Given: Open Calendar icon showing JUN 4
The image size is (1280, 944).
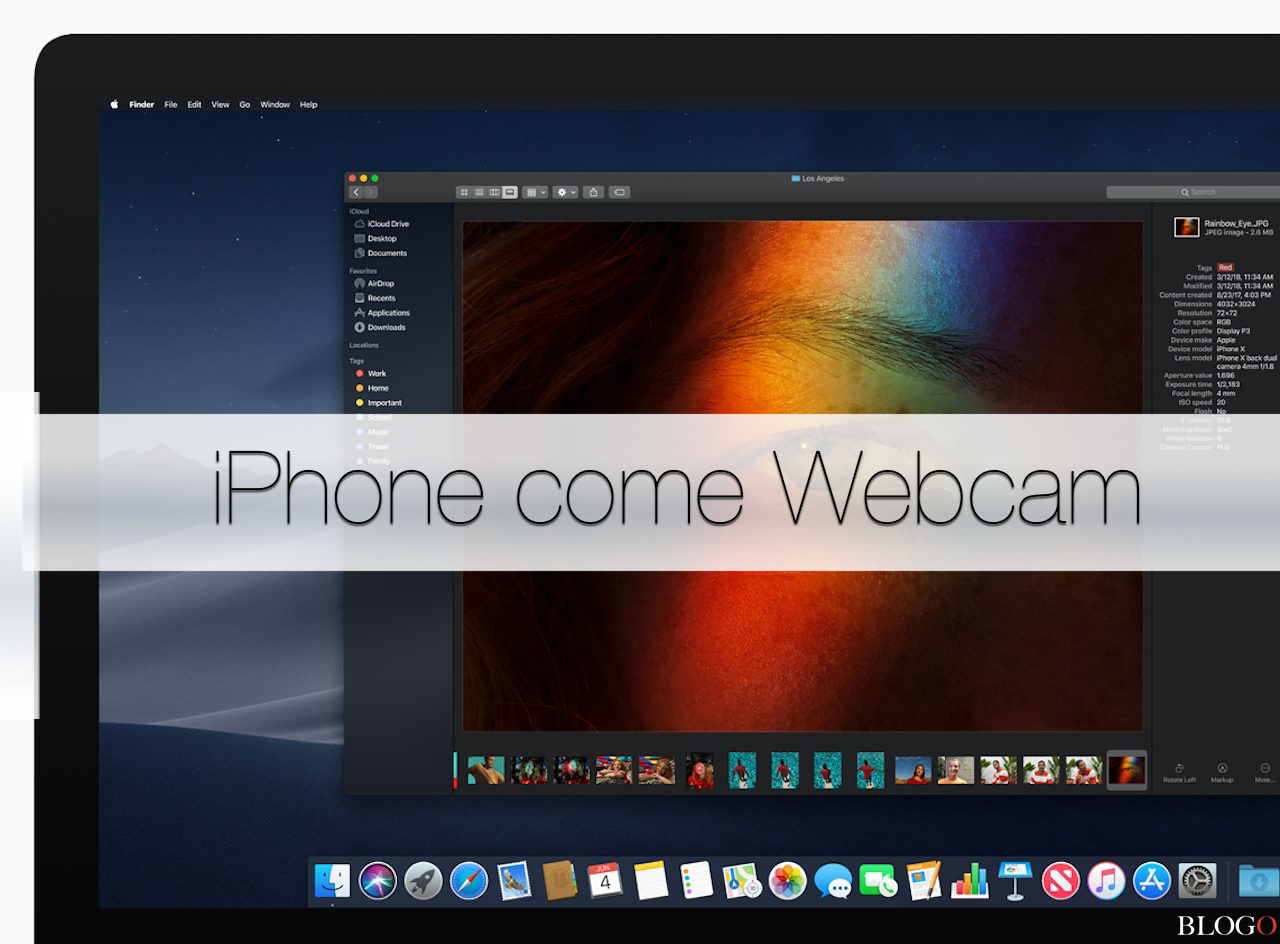Looking at the screenshot, I should [x=605, y=881].
